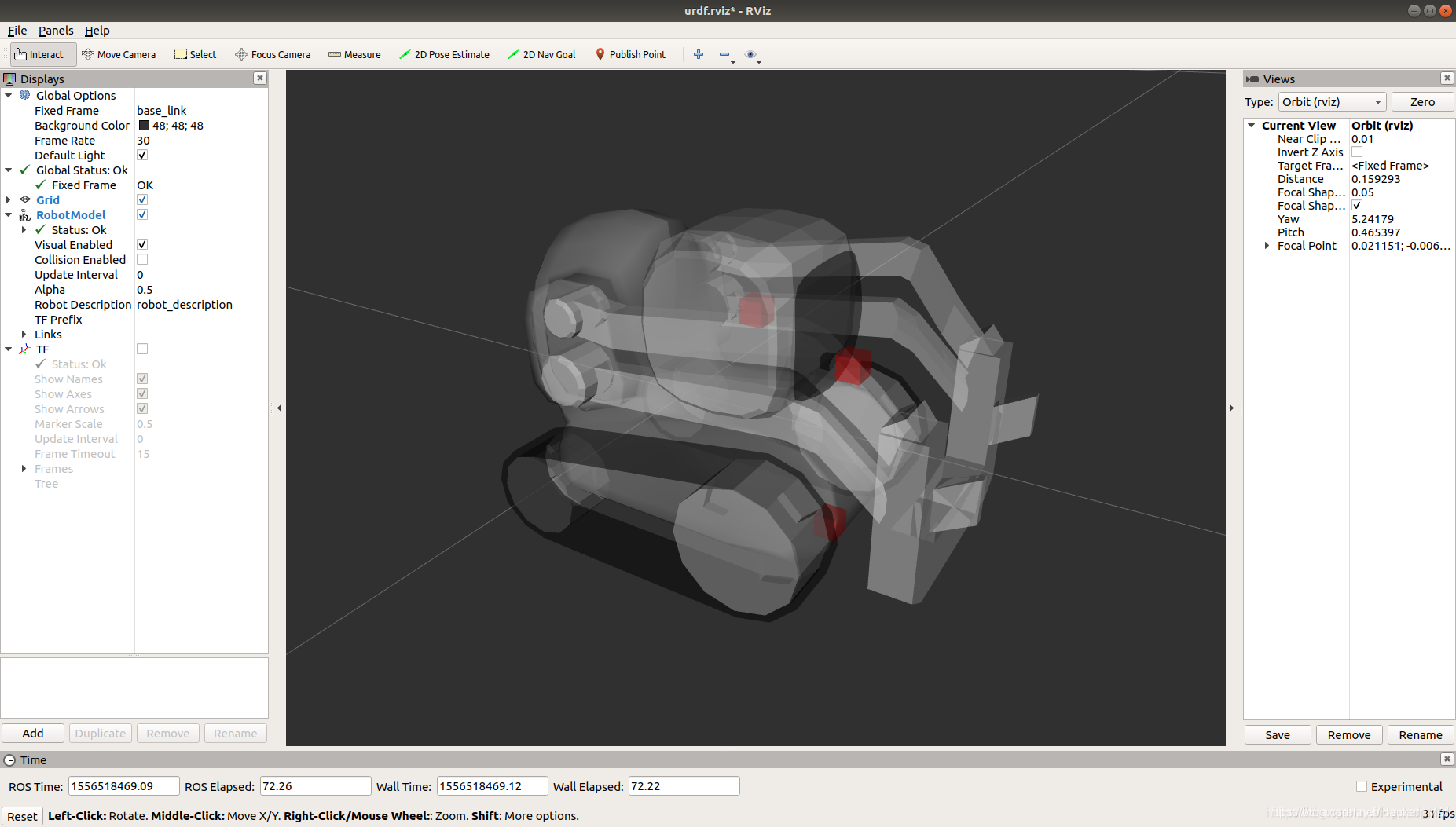1456x827 pixels.
Task: Select the 2D Nav Goal tool
Action: click(541, 54)
